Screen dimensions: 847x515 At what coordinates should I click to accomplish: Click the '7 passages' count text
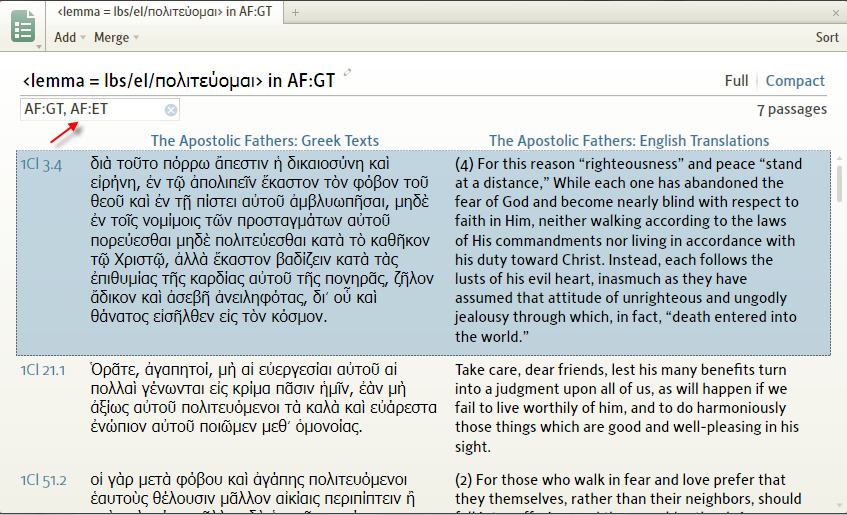point(791,110)
